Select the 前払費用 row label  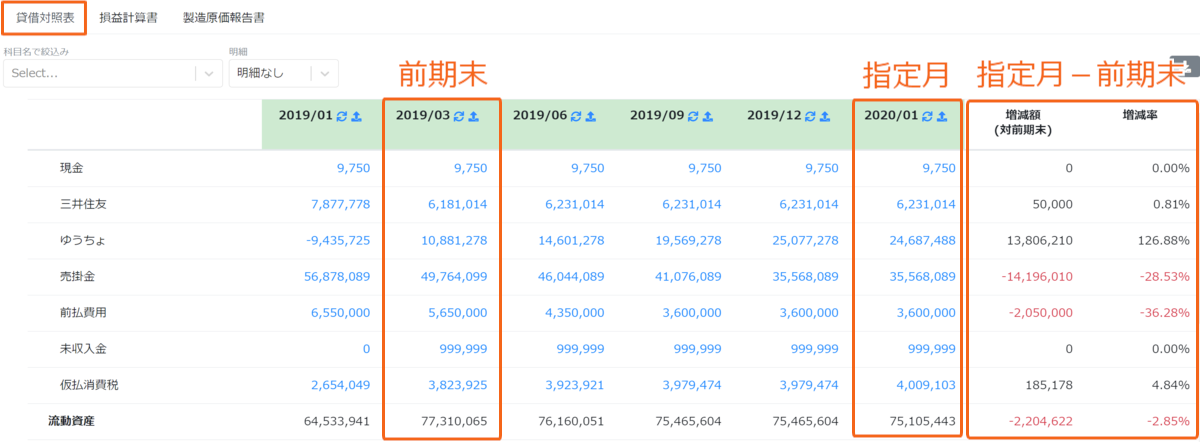[83, 313]
